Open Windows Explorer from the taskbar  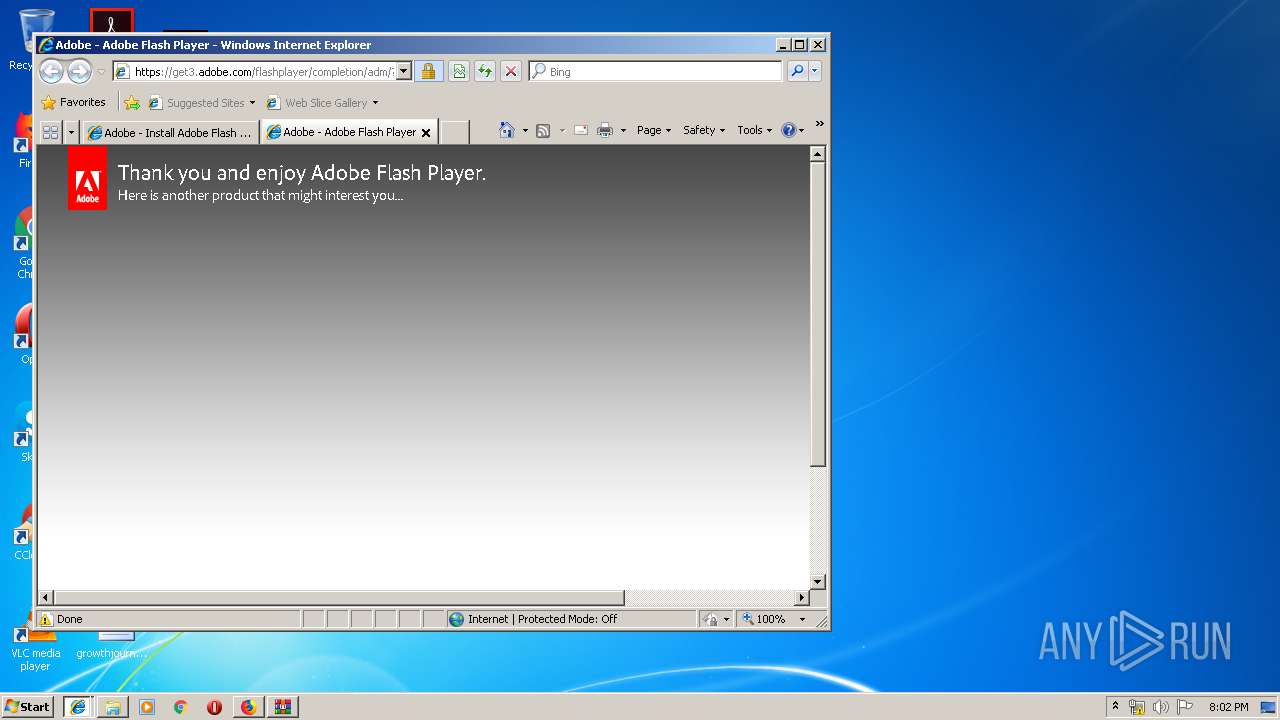tap(113, 707)
